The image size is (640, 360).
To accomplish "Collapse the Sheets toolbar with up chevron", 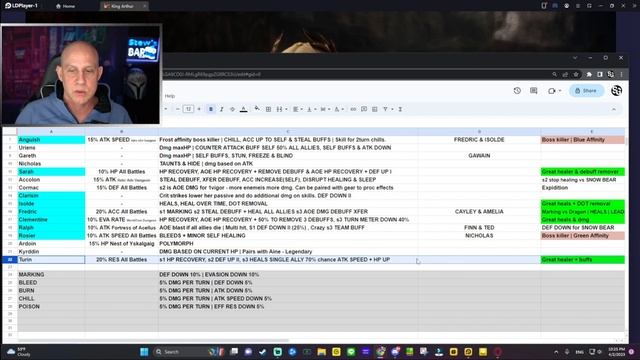I will click(613, 109).
